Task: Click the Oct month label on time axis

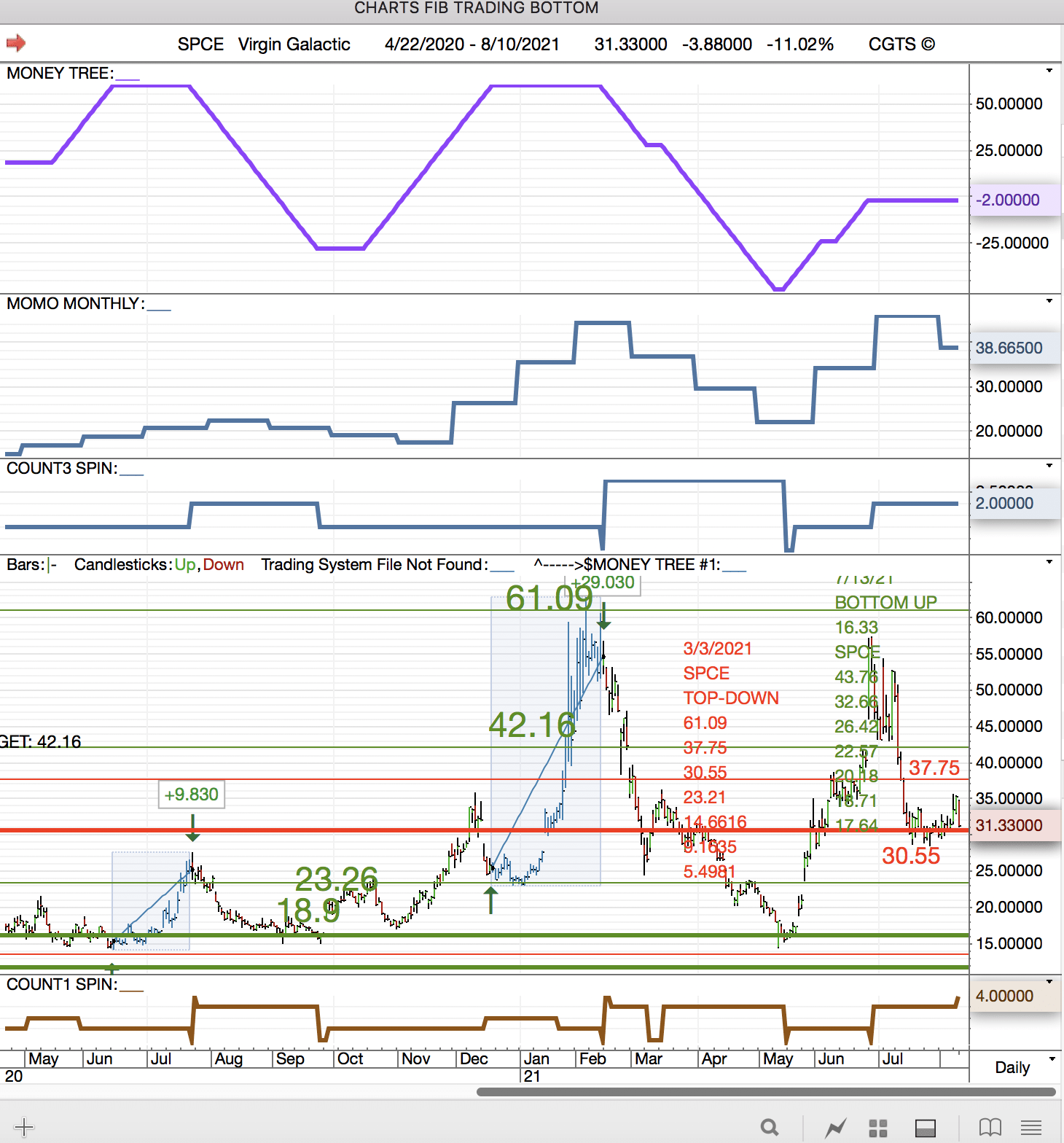Action: click(x=351, y=1058)
